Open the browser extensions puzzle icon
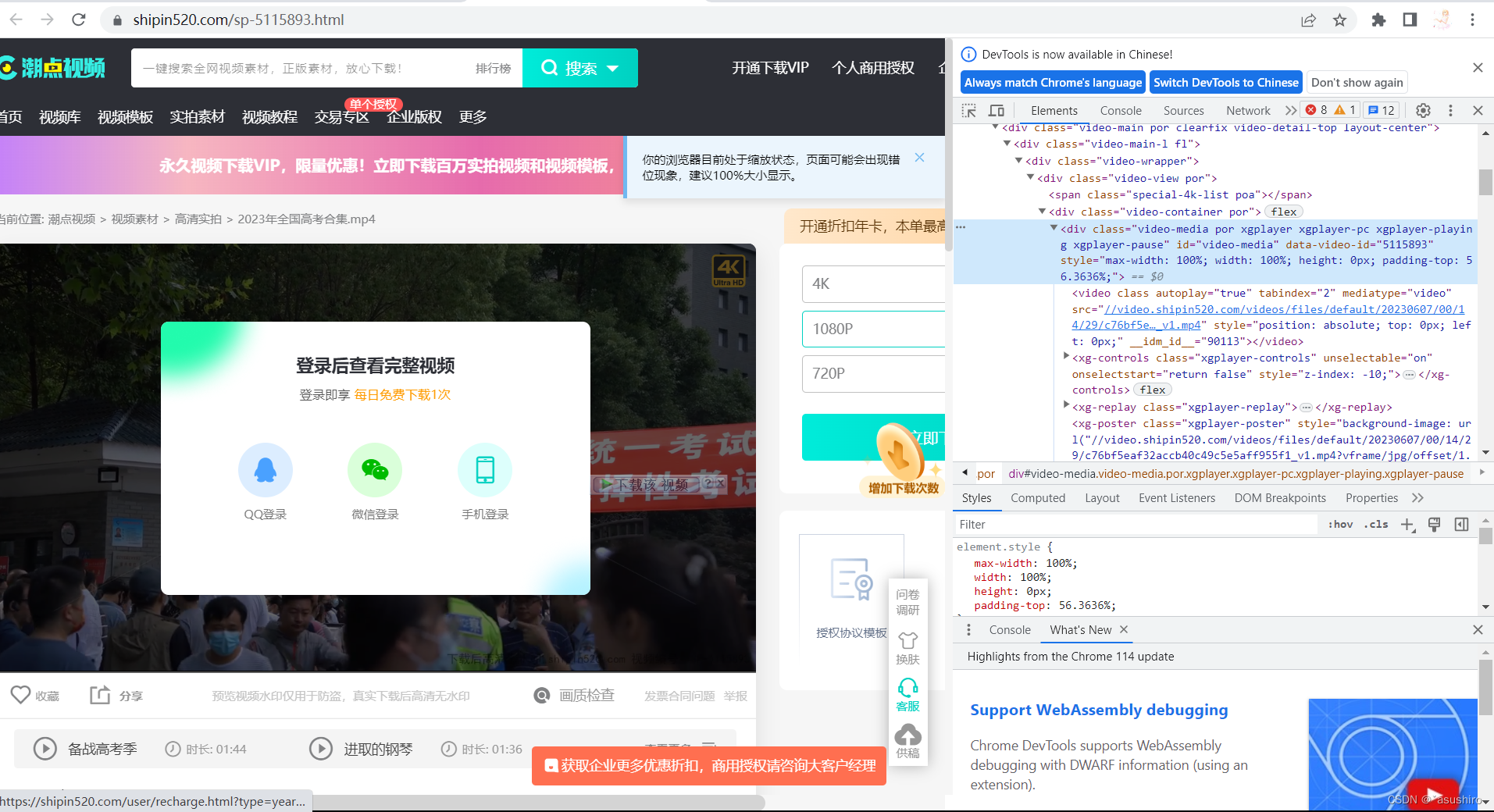The height and width of the screenshot is (812, 1494). point(1378,20)
